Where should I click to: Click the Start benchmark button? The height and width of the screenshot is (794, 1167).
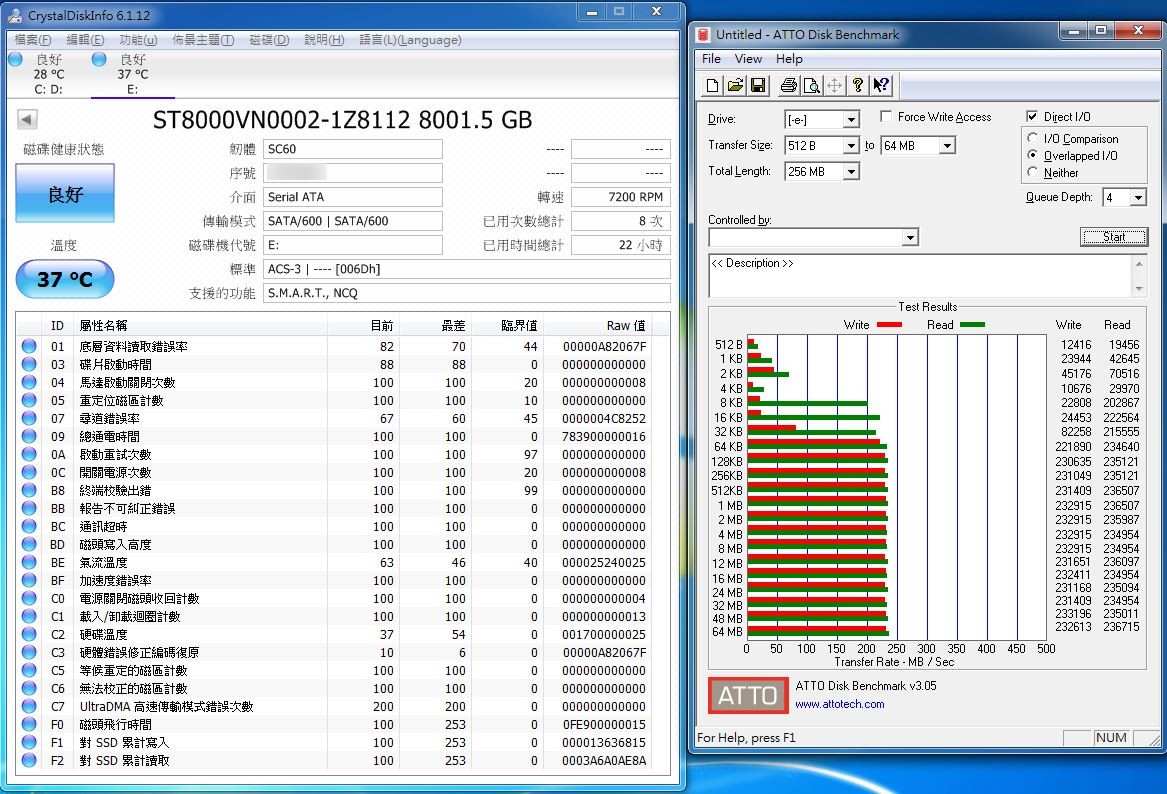(1113, 237)
